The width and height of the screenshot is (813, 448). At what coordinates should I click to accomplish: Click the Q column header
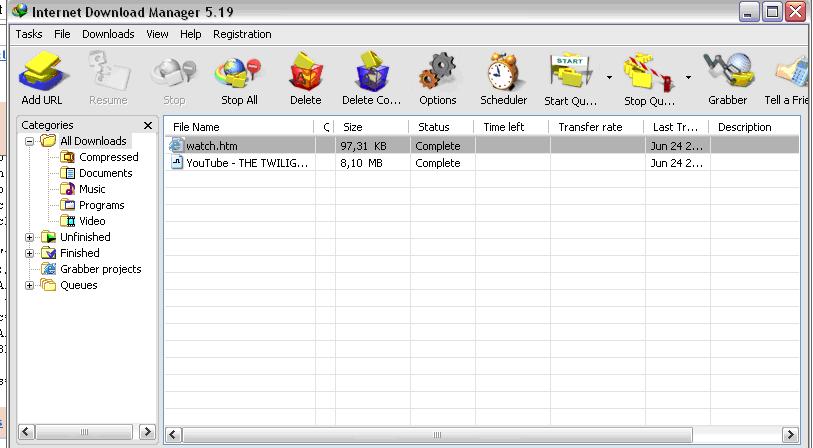pos(325,127)
